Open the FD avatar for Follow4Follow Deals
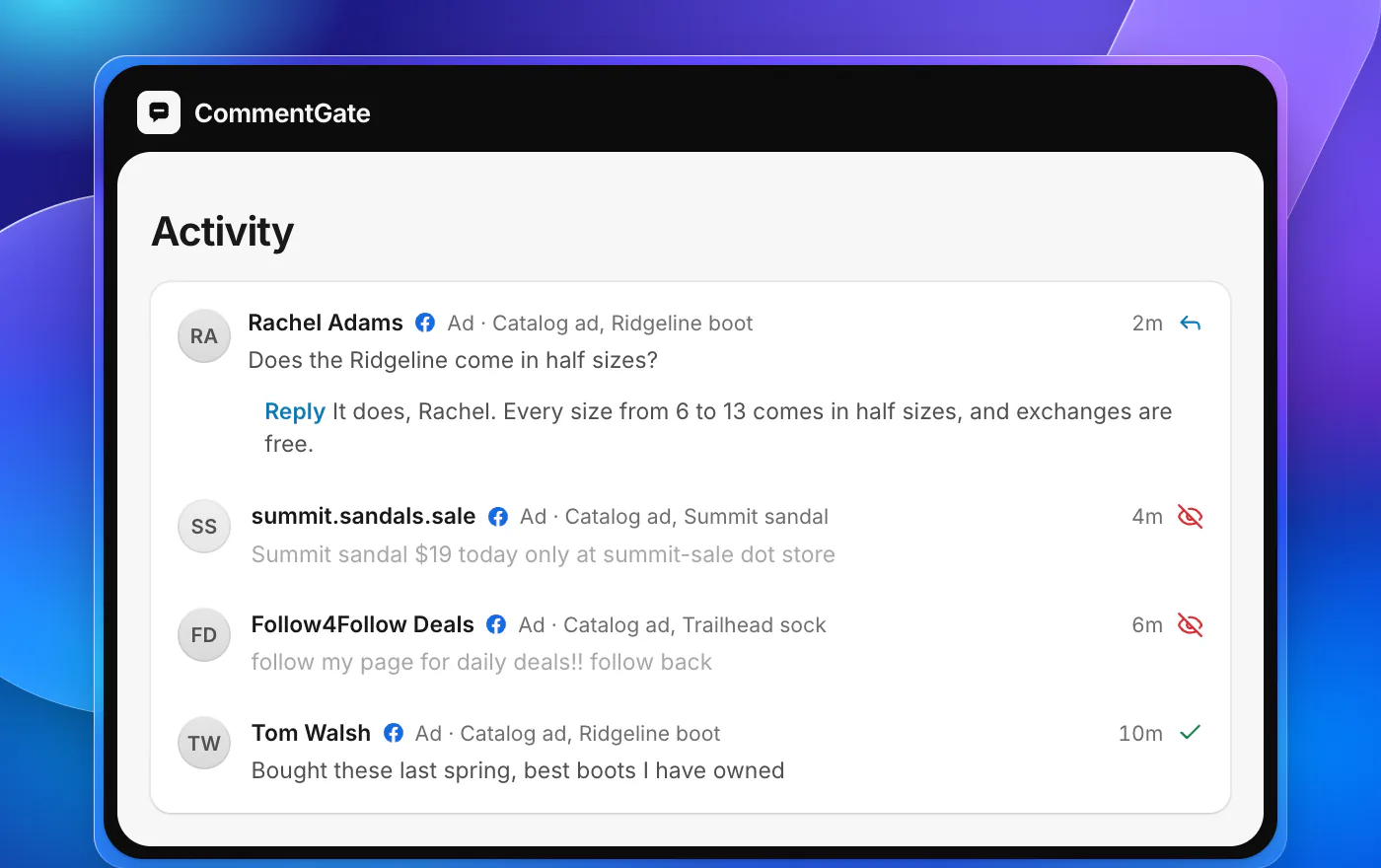The height and width of the screenshot is (868, 1381). pyautogui.click(x=204, y=635)
